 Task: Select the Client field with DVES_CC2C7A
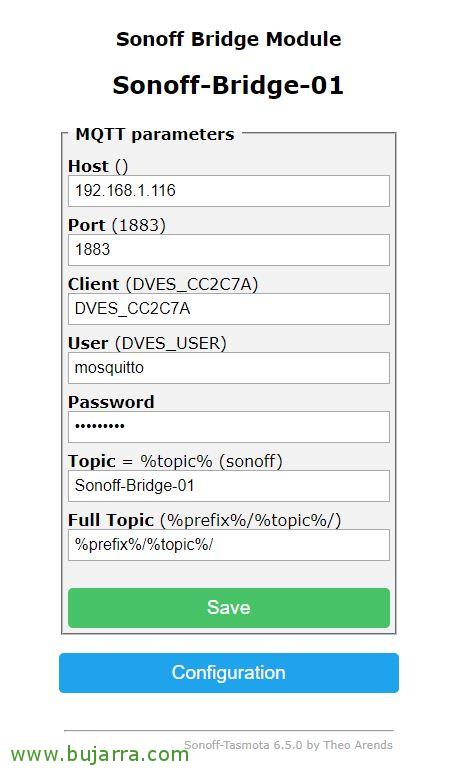229,308
